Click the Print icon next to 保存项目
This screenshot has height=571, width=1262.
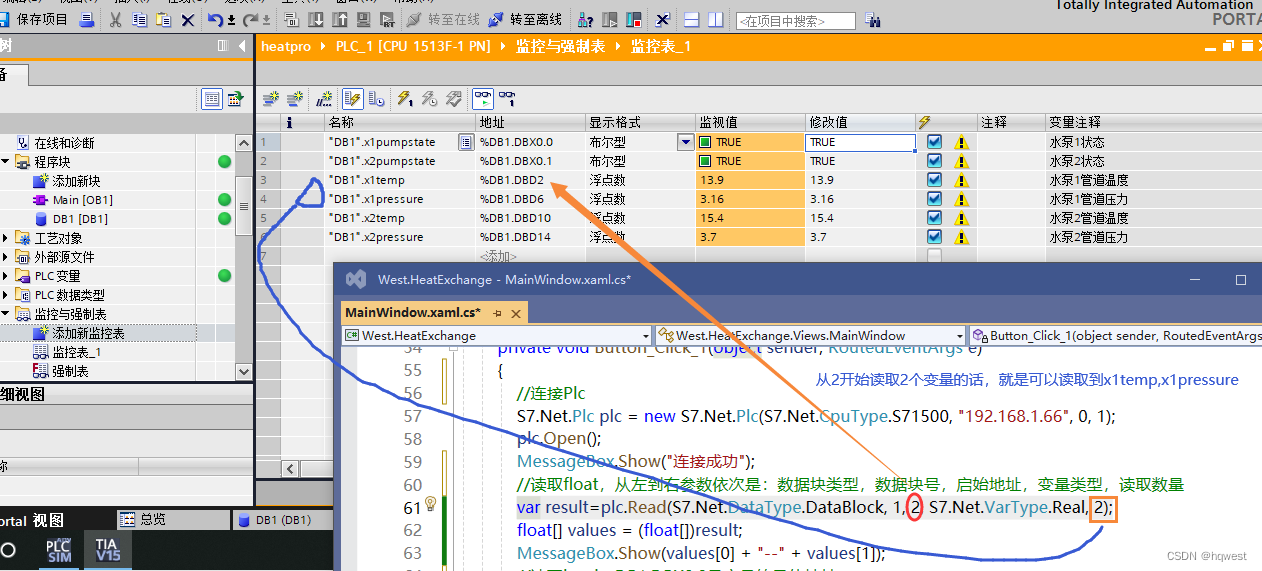[x=87, y=20]
